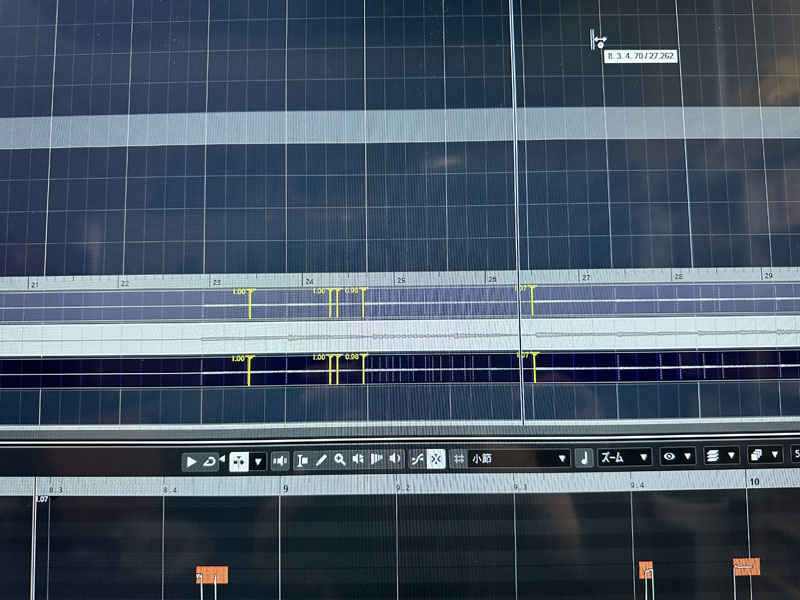
Task: Toggle the speaker feedback icon after Auto-Scroll
Action: click(x=280, y=461)
